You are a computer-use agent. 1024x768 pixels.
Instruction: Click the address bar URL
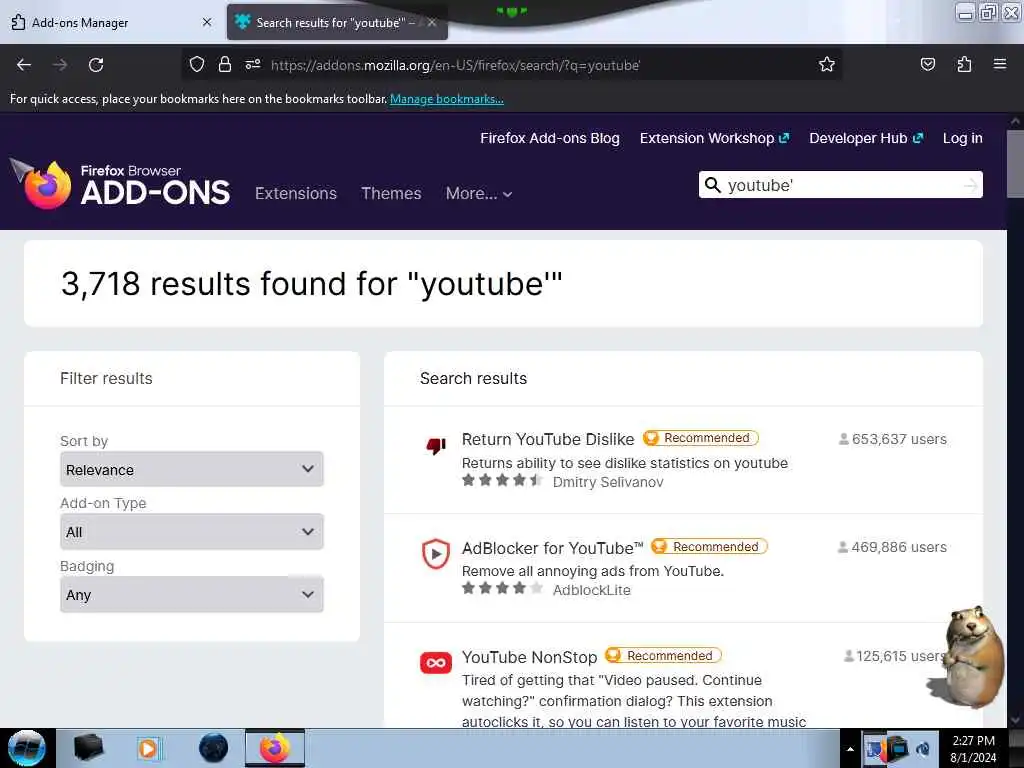[x=455, y=65]
